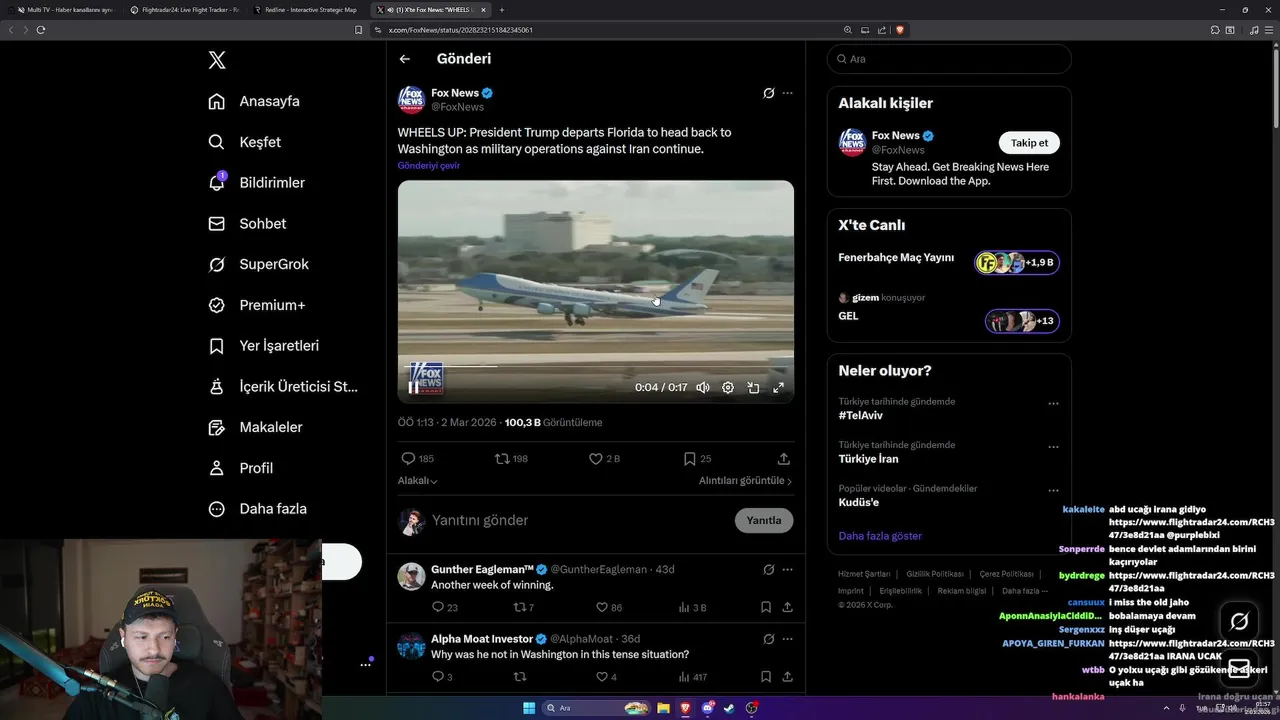This screenshot has height=720, width=1280.
Task: Click Alıntıları görüntüle link
Action: [x=745, y=481]
